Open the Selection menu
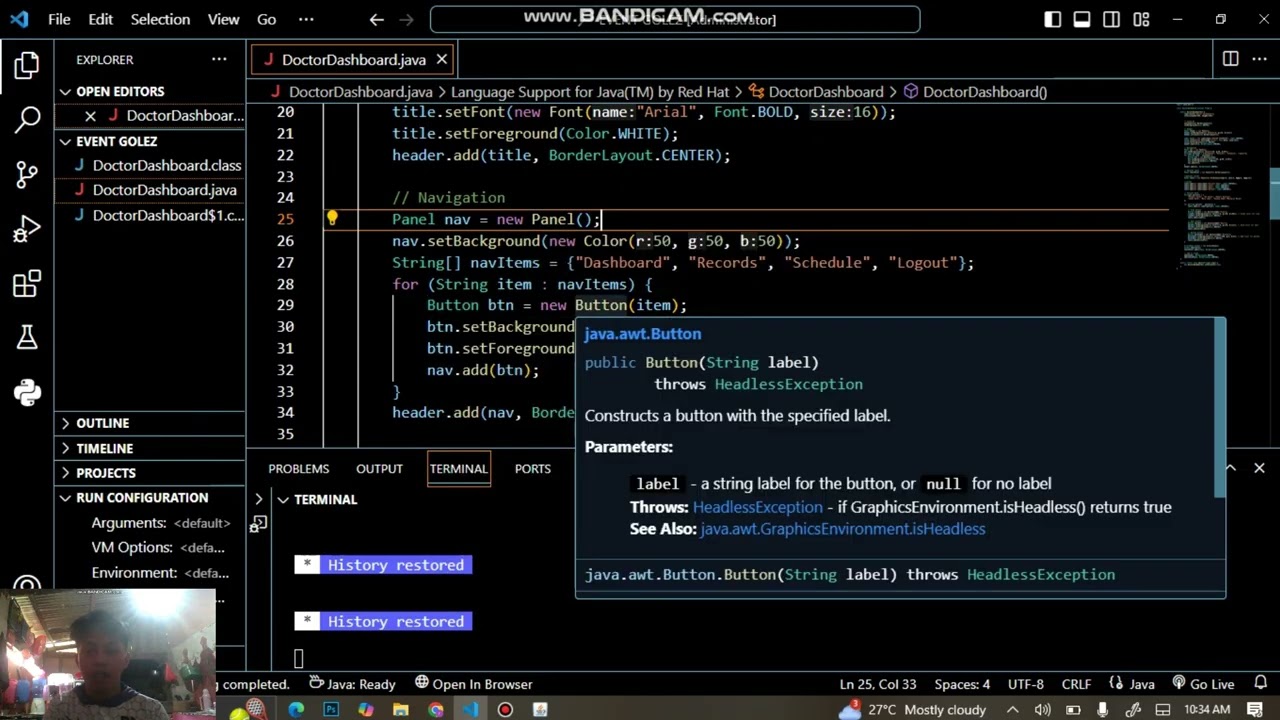 (160, 19)
